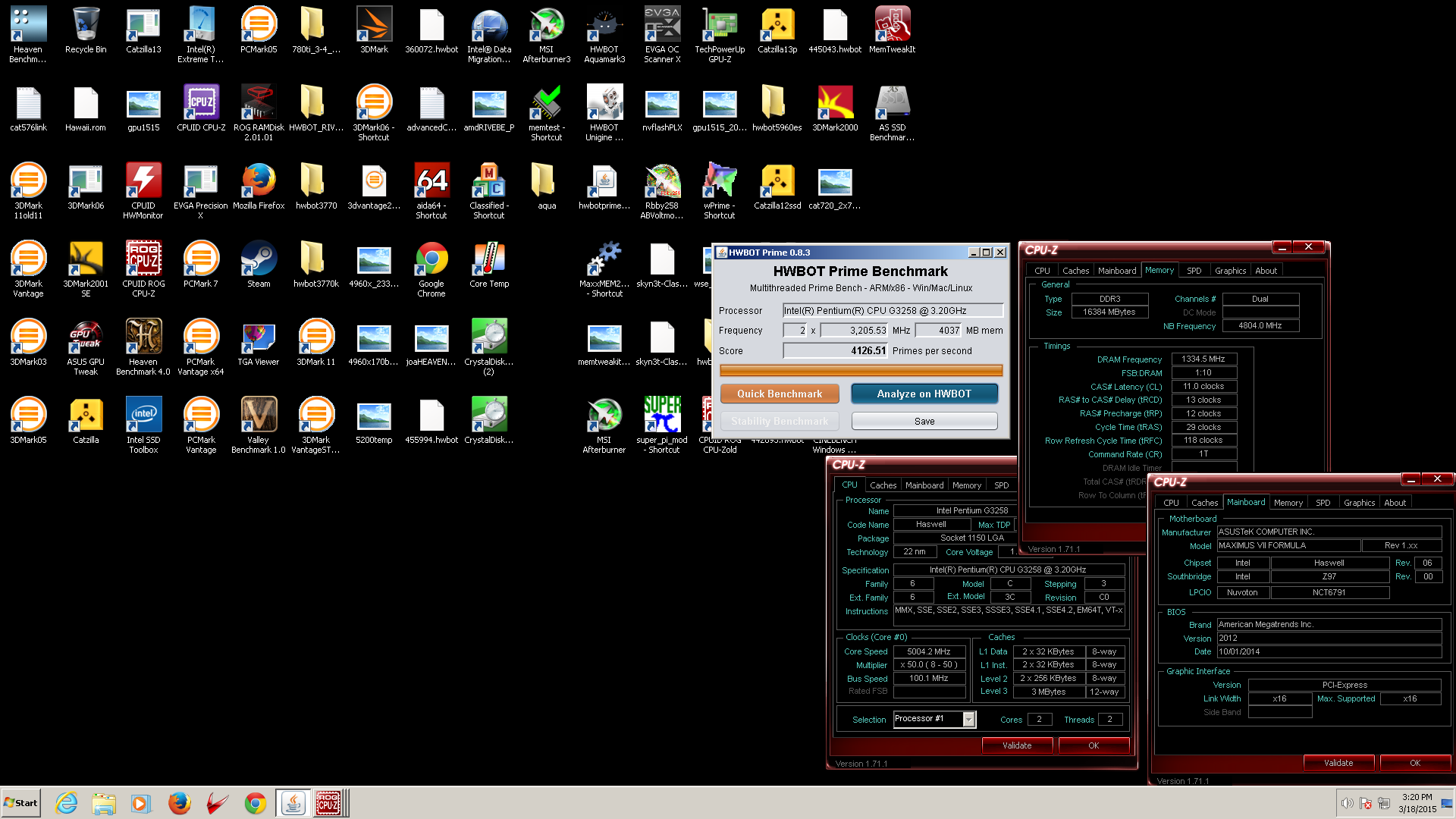Open EVGA OC Scanner X icon
The image size is (1456, 819).
click(662, 34)
